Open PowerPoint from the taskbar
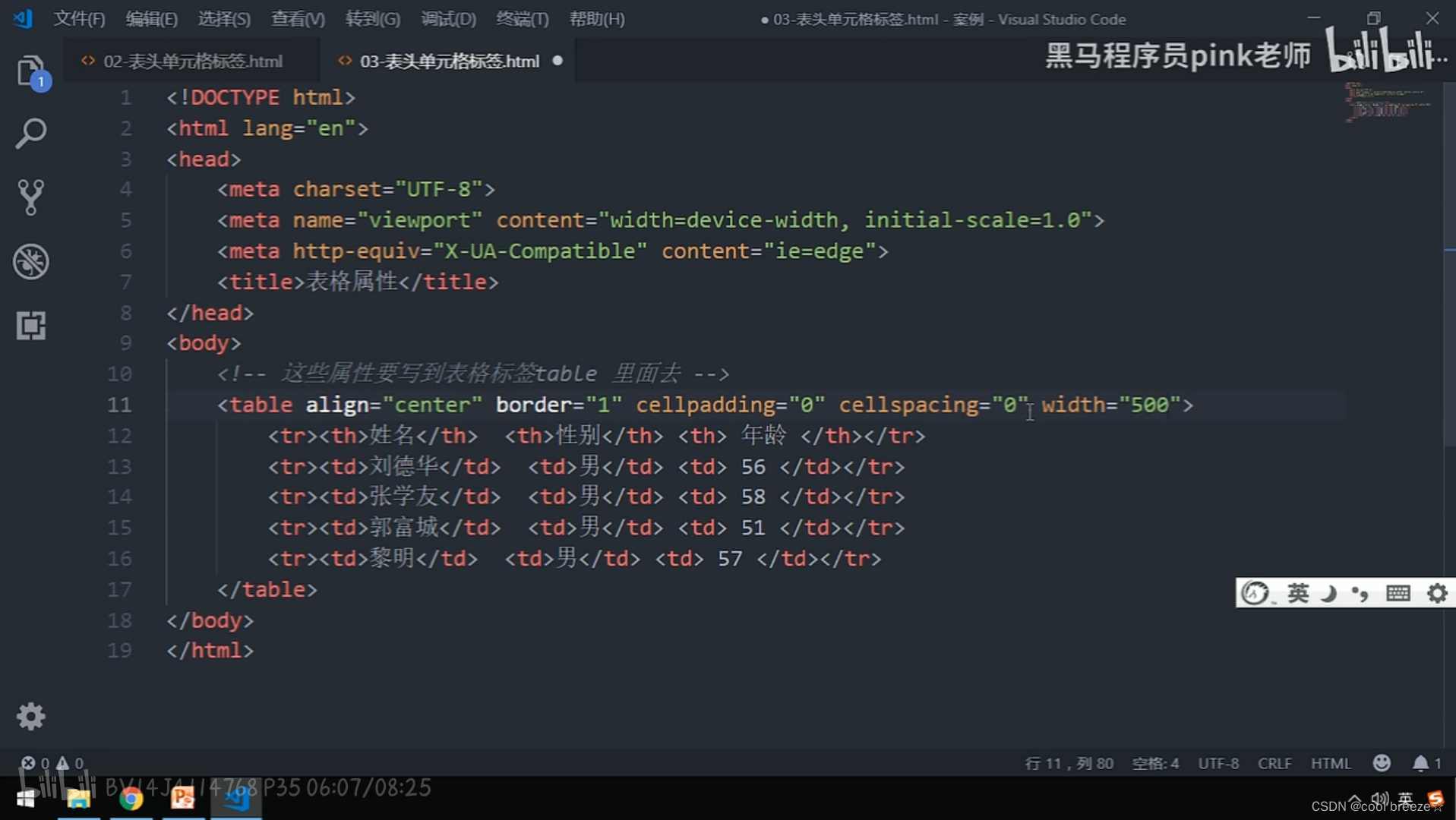 pyautogui.click(x=183, y=799)
